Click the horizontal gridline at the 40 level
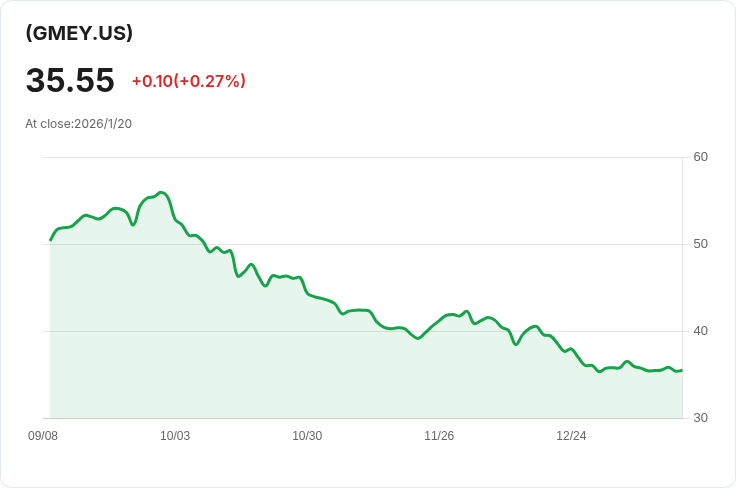 pos(250,331)
